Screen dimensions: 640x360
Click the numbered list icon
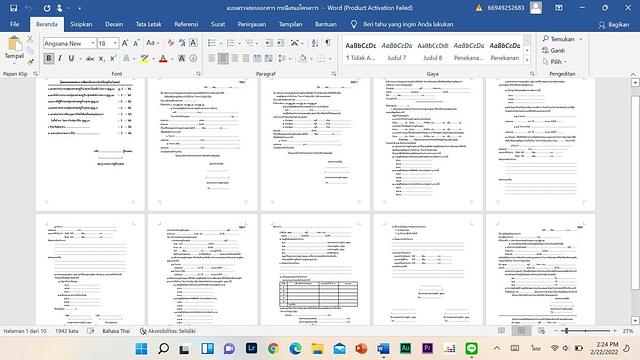[x=231, y=43]
